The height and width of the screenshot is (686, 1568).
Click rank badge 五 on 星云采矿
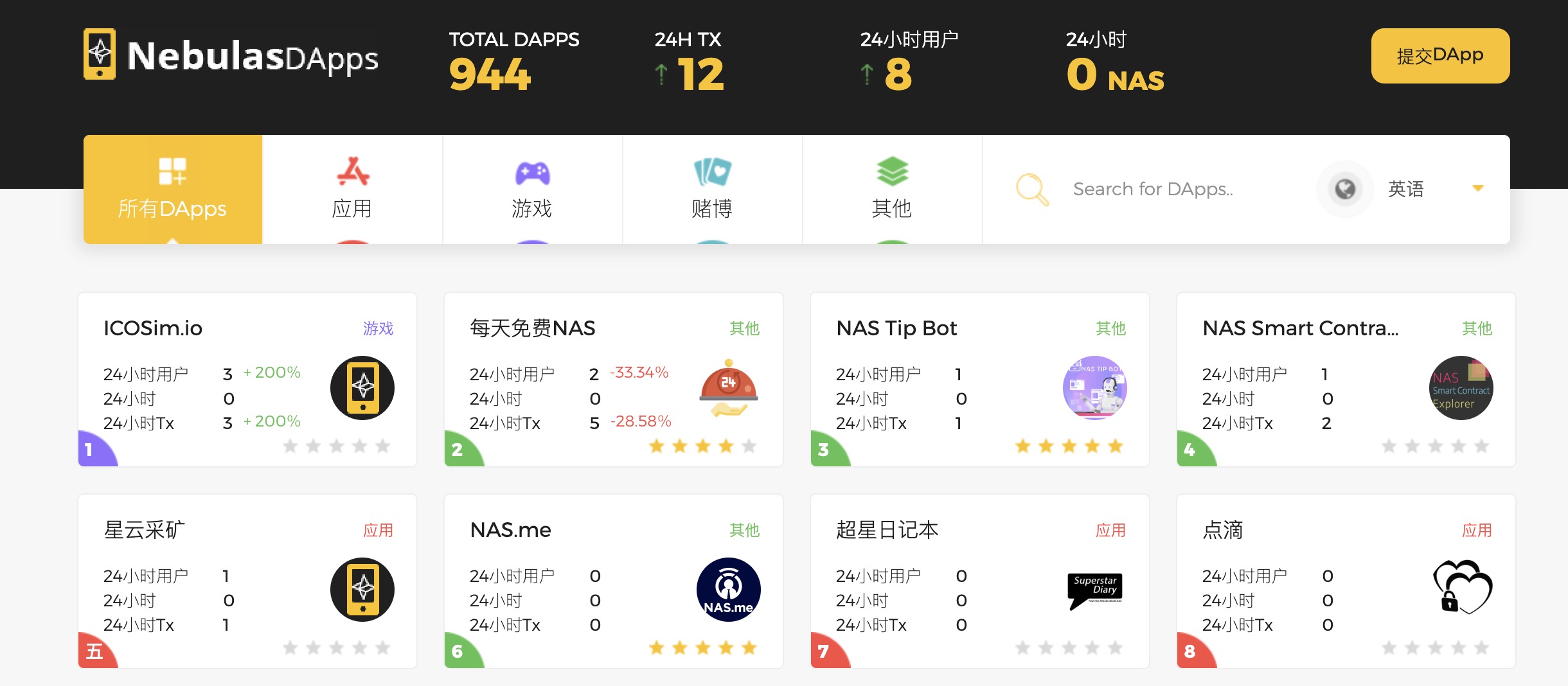point(96,650)
